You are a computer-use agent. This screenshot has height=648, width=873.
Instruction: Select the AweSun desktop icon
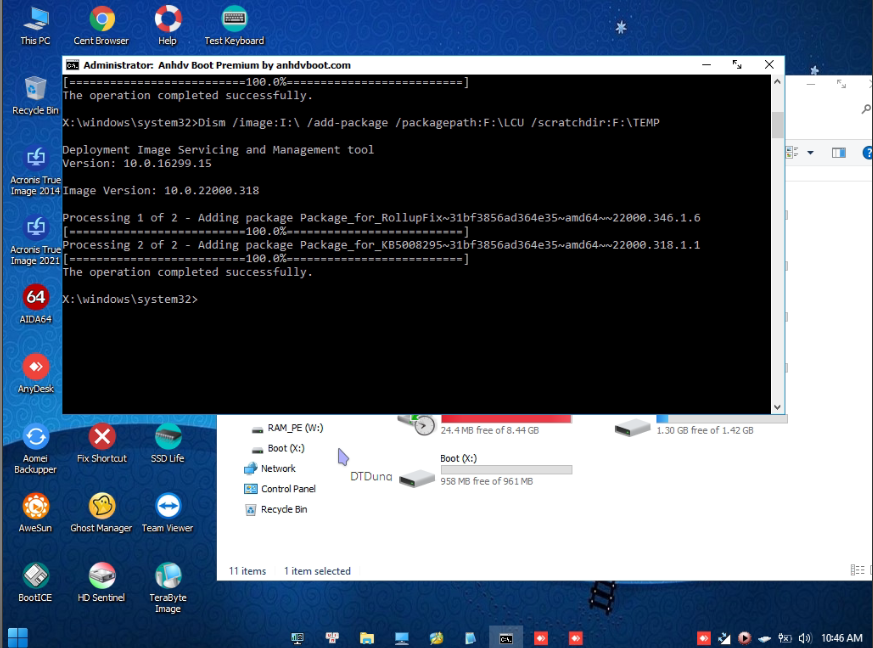35,513
